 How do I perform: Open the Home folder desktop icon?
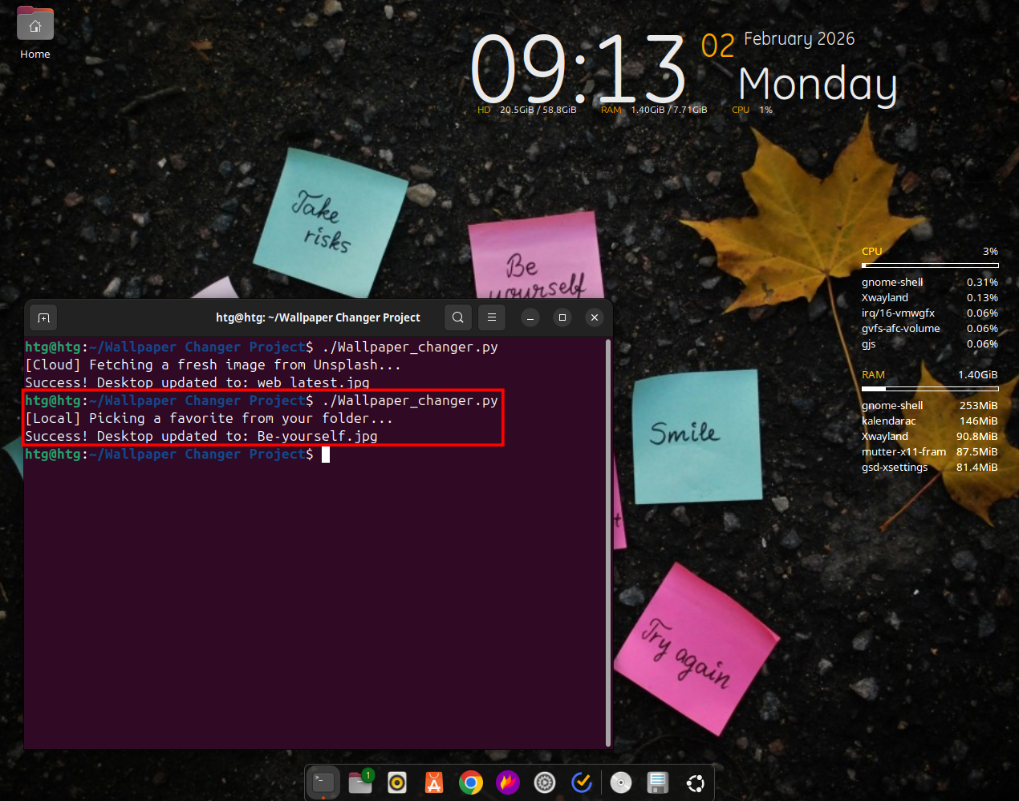pyautogui.click(x=35, y=33)
